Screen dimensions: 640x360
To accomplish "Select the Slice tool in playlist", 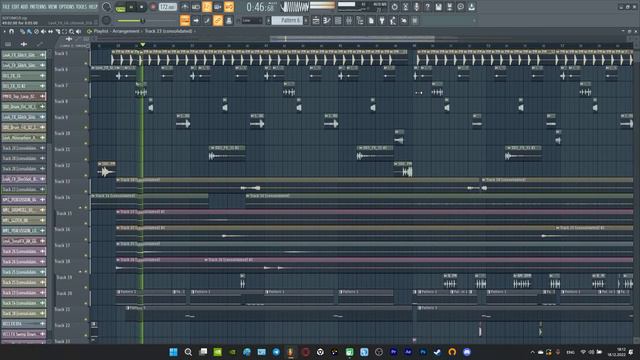I will (x=58, y=31).
